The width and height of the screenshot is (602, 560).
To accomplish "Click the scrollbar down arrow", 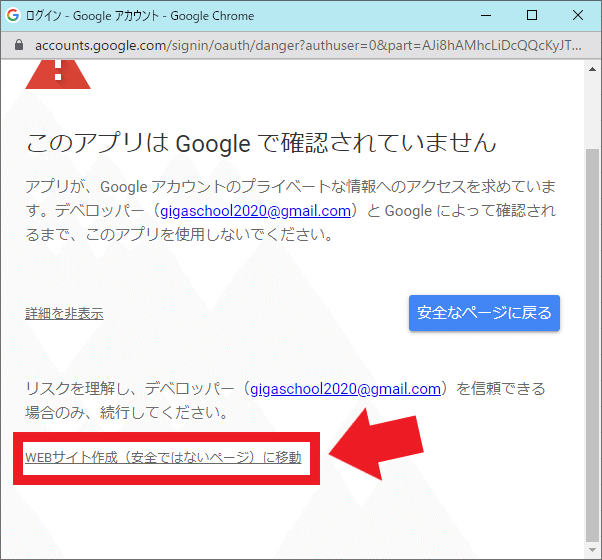I will click(592, 550).
